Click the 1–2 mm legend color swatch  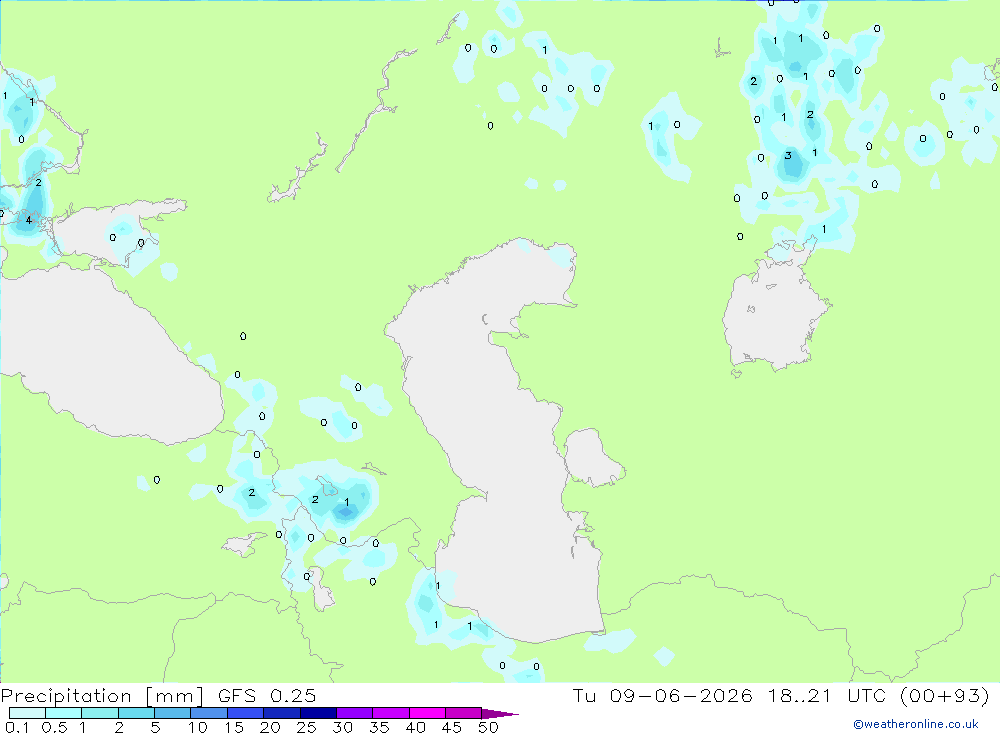click(100, 713)
